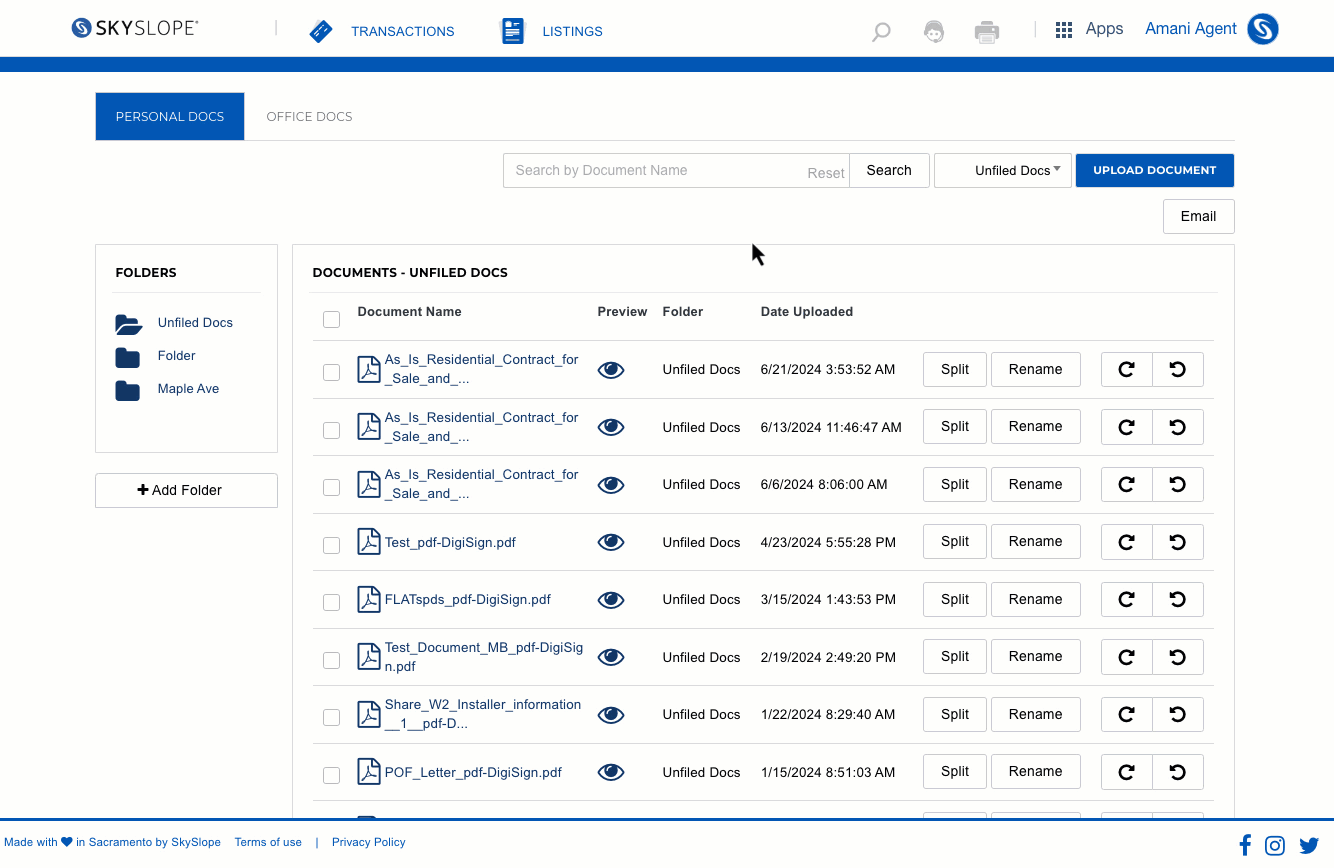Open the Facebook icon in footer
The height and width of the screenshot is (868, 1334).
pyautogui.click(x=1245, y=845)
